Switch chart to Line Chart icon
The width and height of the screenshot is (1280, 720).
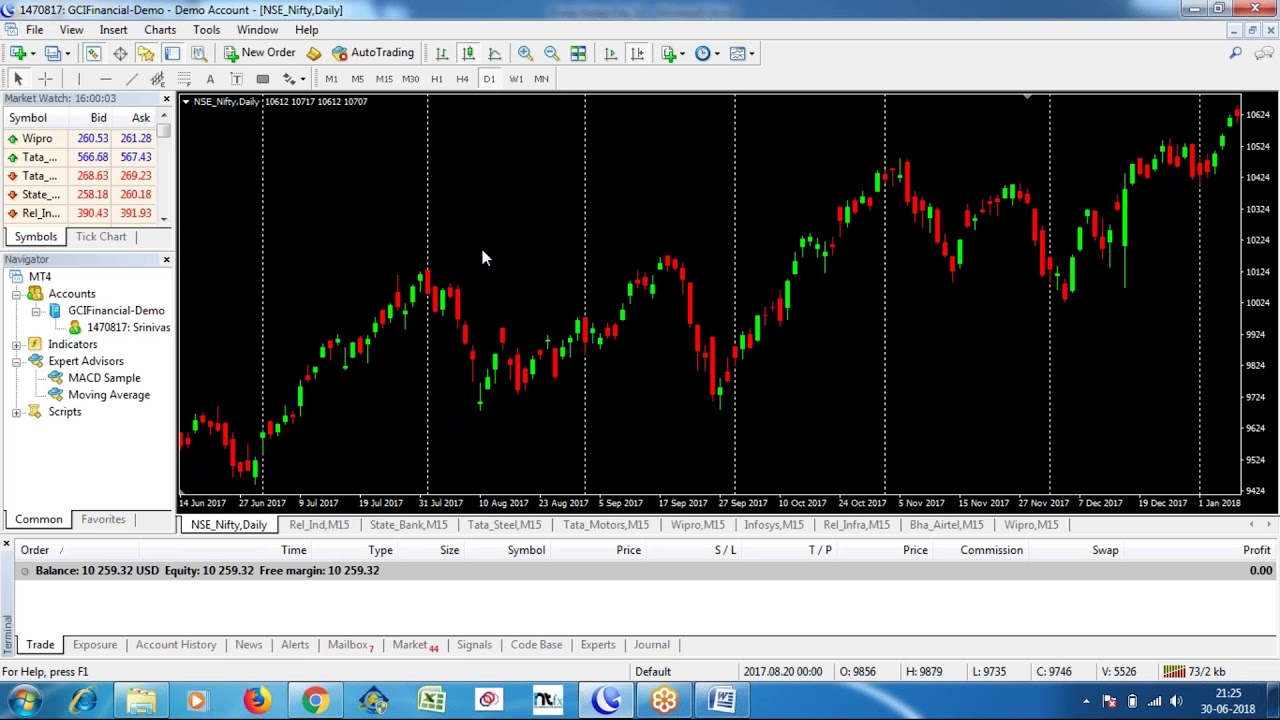(495, 53)
